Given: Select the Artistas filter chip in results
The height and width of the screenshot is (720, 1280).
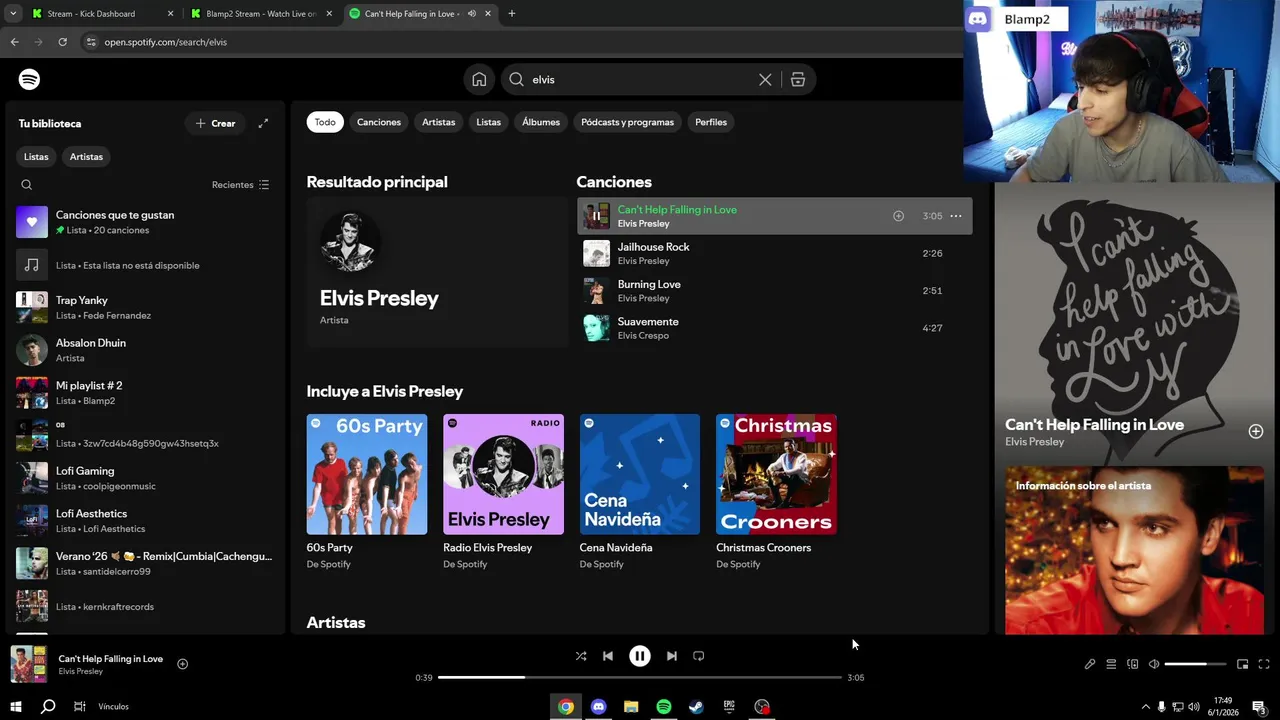Looking at the screenshot, I should coord(438,122).
